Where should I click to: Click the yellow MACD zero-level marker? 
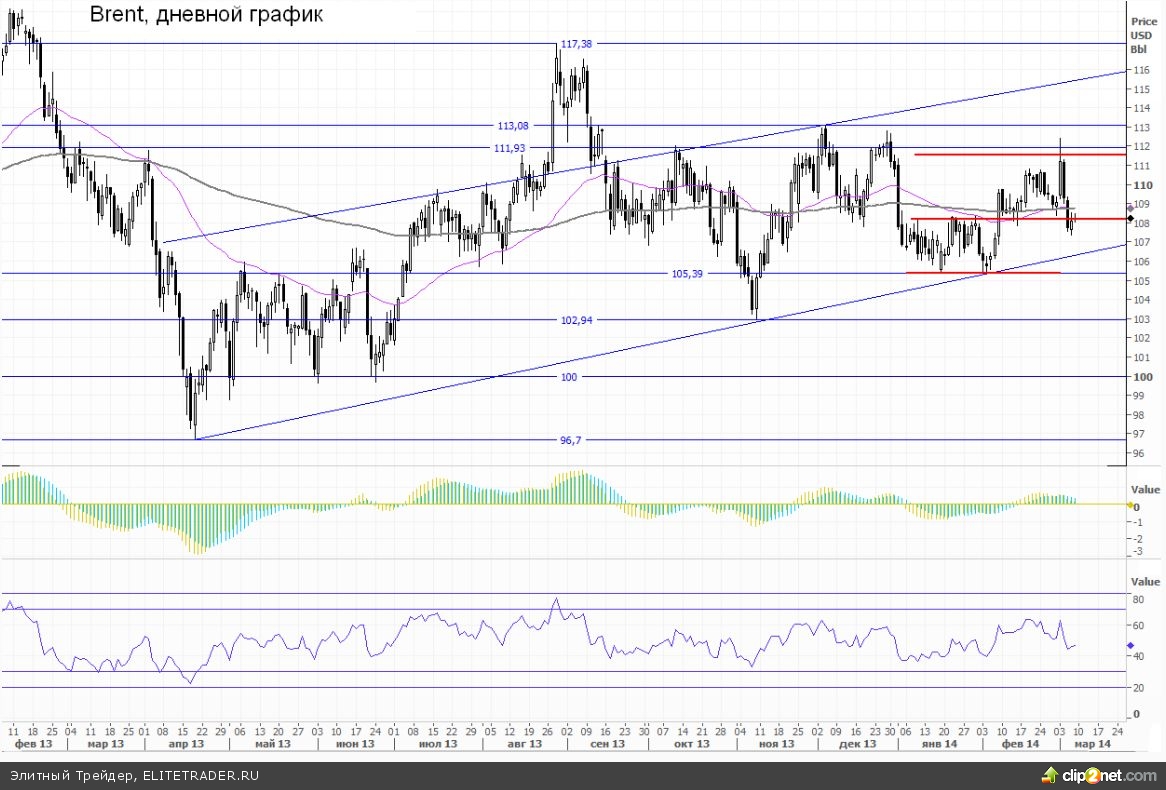click(x=1129, y=507)
